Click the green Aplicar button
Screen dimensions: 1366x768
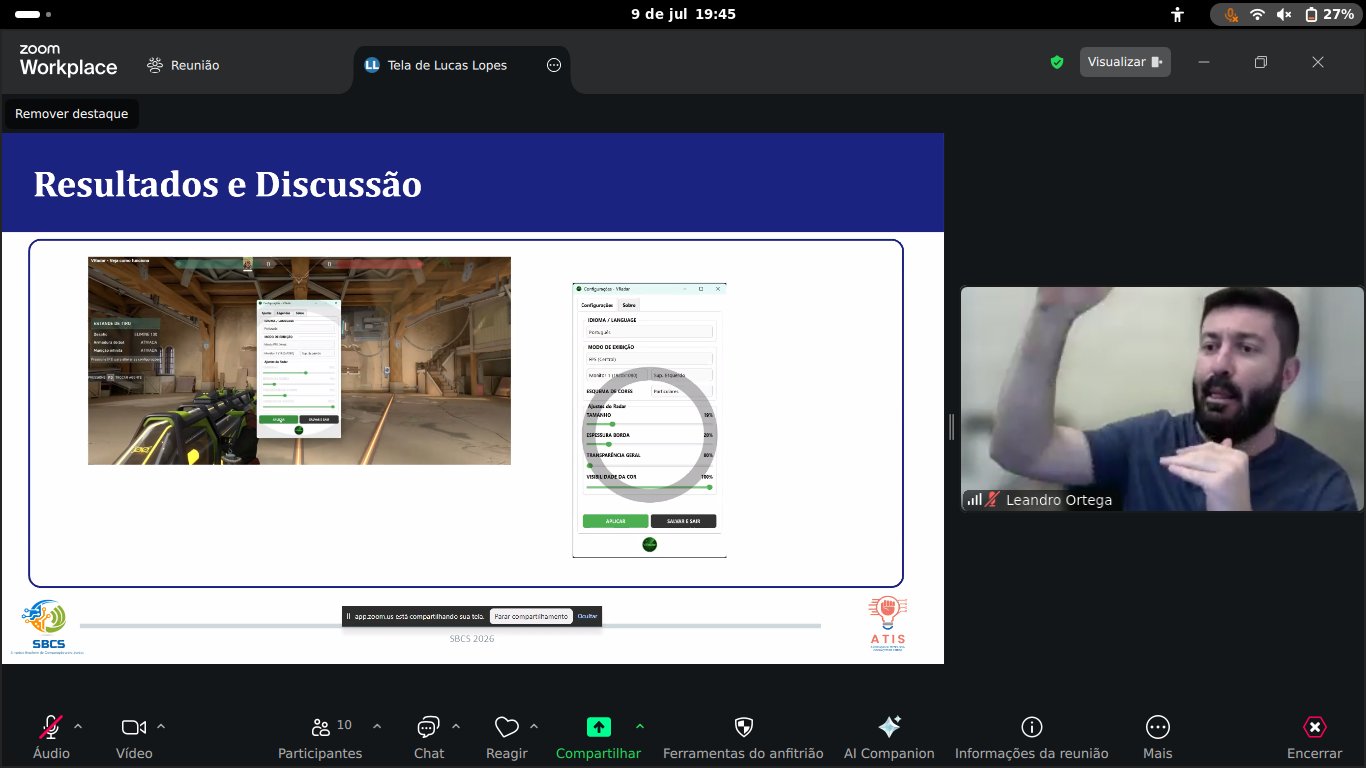click(615, 521)
